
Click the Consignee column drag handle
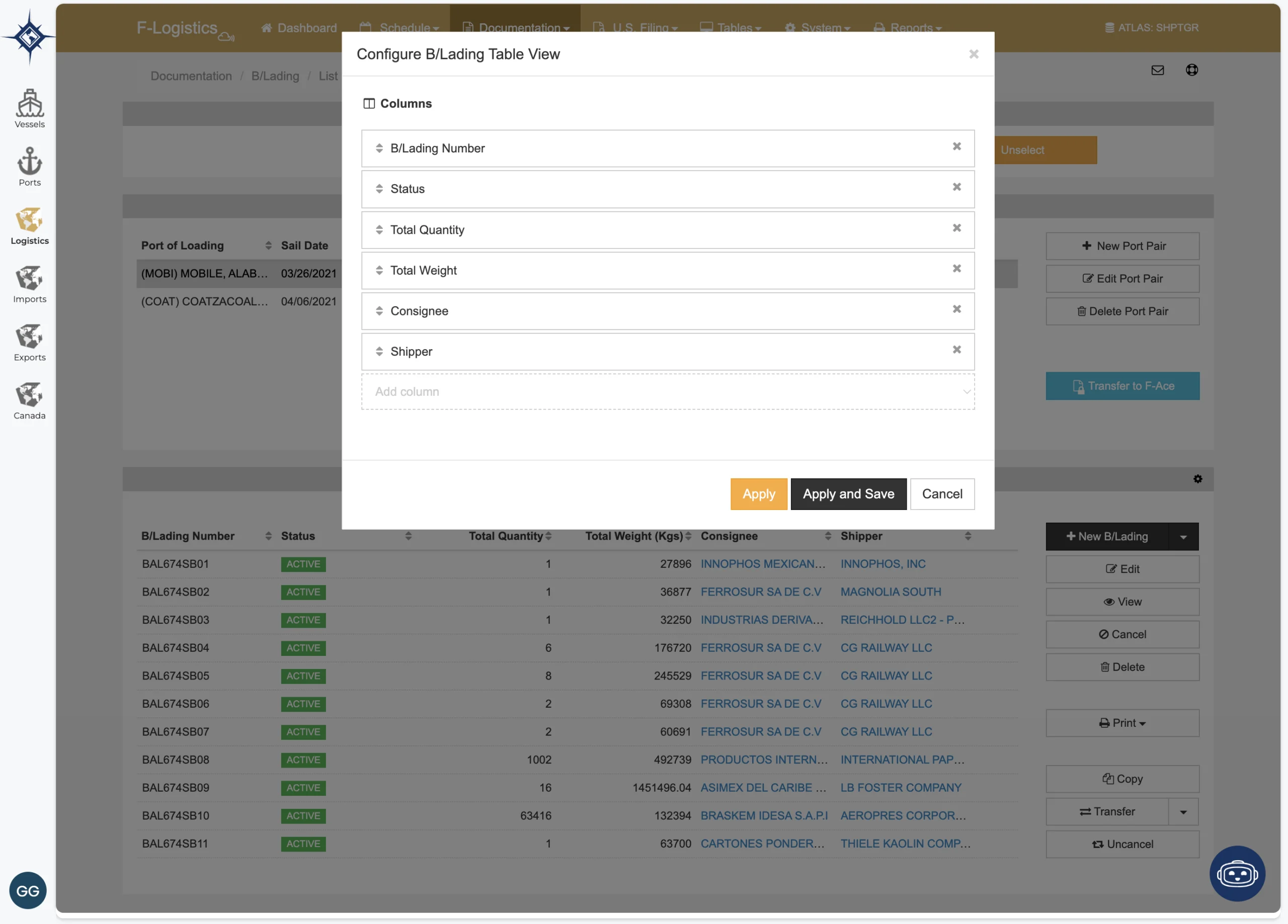tap(379, 311)
